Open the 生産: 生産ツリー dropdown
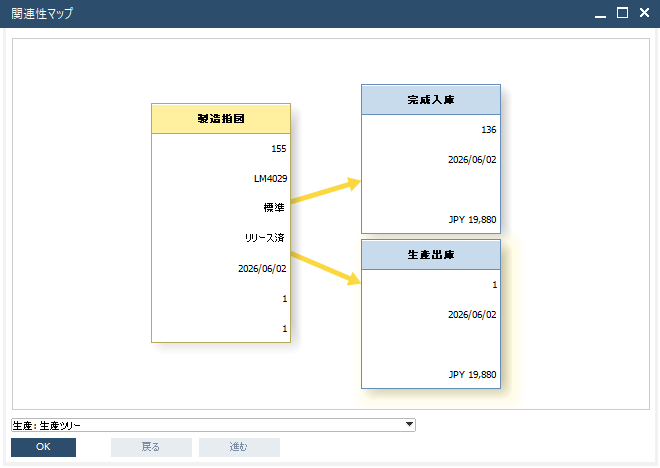Image resolution: width=660 pixels, height=468 pixels. pos(213,425)
